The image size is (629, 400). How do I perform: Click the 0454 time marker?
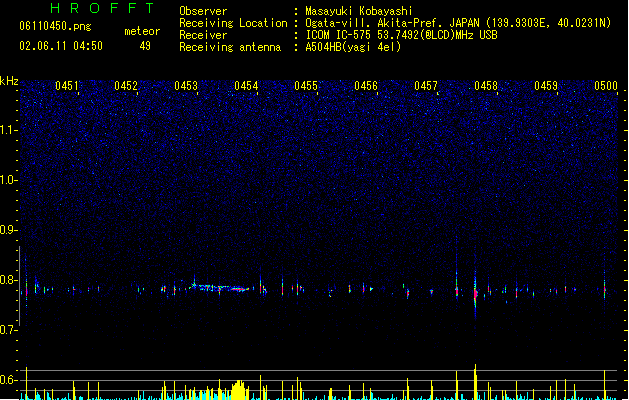pyautogui.click(x=246, y=86)
